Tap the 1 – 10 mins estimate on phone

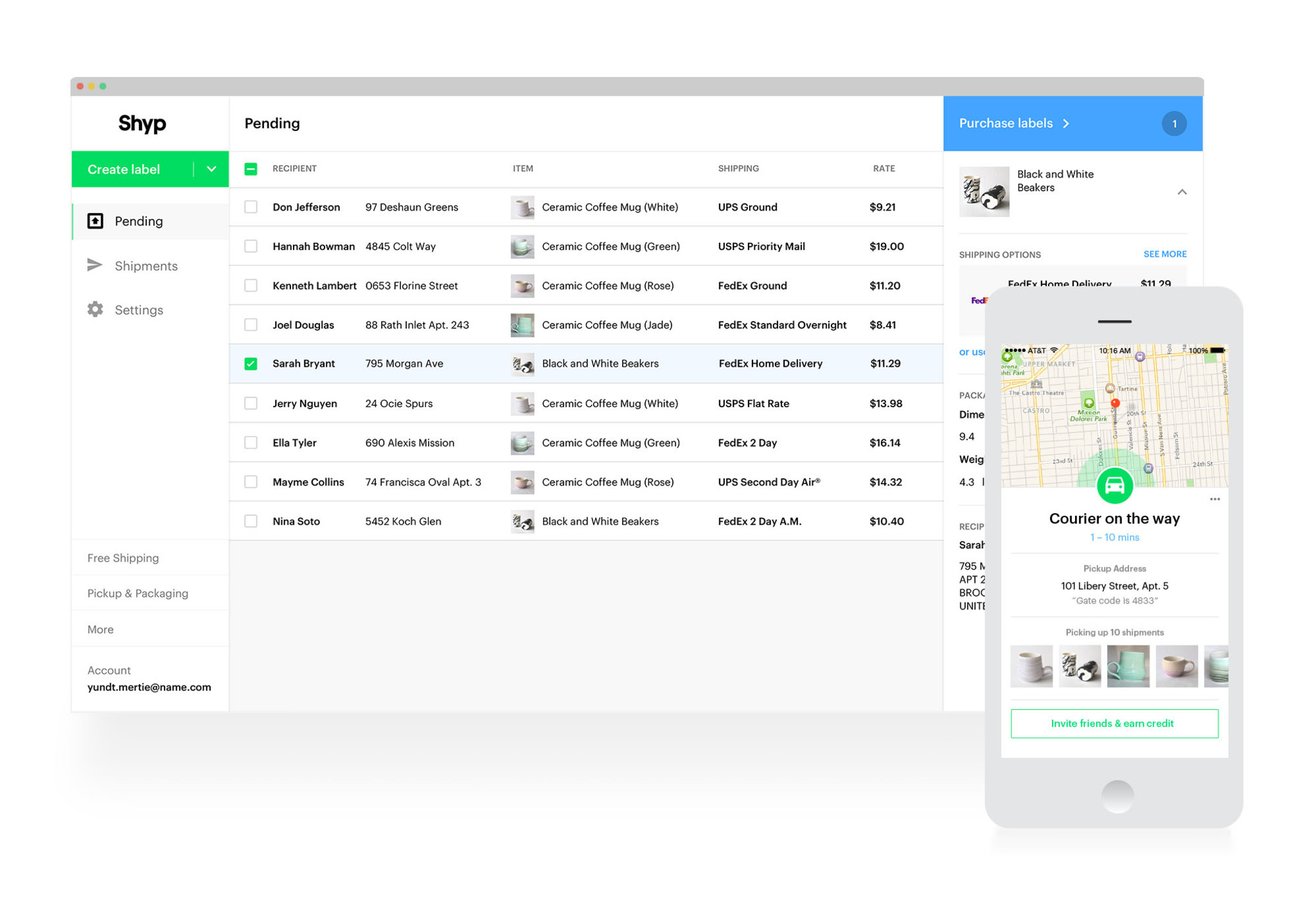1114,537
